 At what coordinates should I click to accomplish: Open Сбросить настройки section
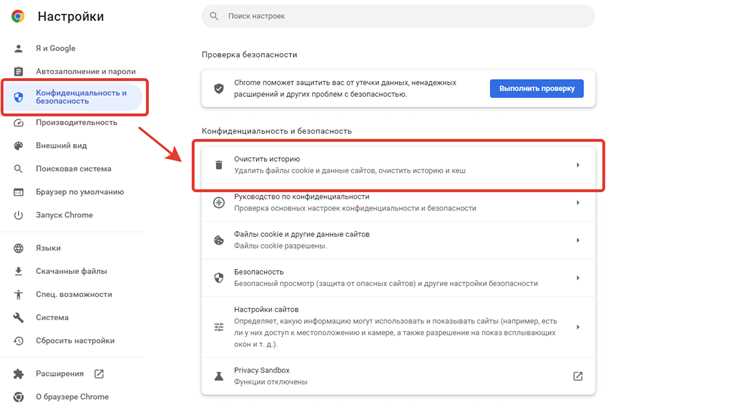tap(75, 341)
